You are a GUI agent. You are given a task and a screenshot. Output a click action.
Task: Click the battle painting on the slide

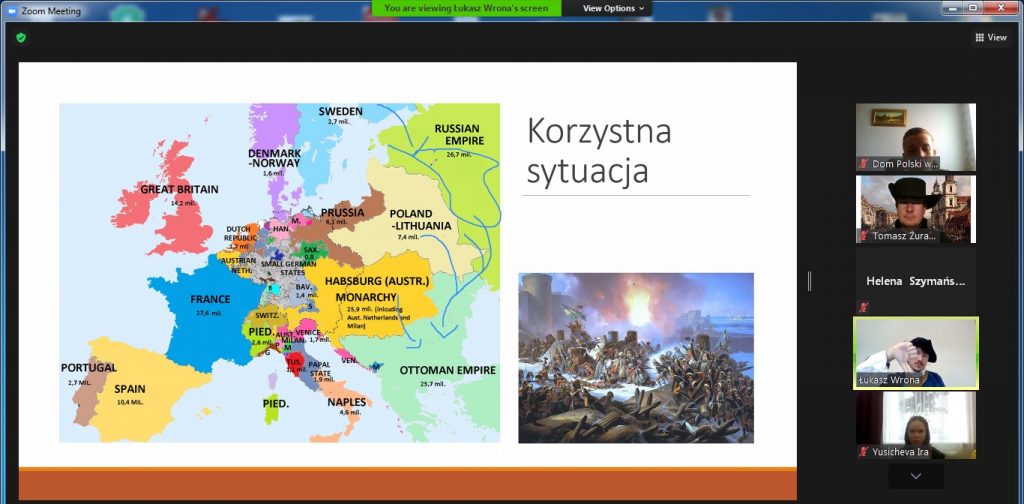pos(635,357)
